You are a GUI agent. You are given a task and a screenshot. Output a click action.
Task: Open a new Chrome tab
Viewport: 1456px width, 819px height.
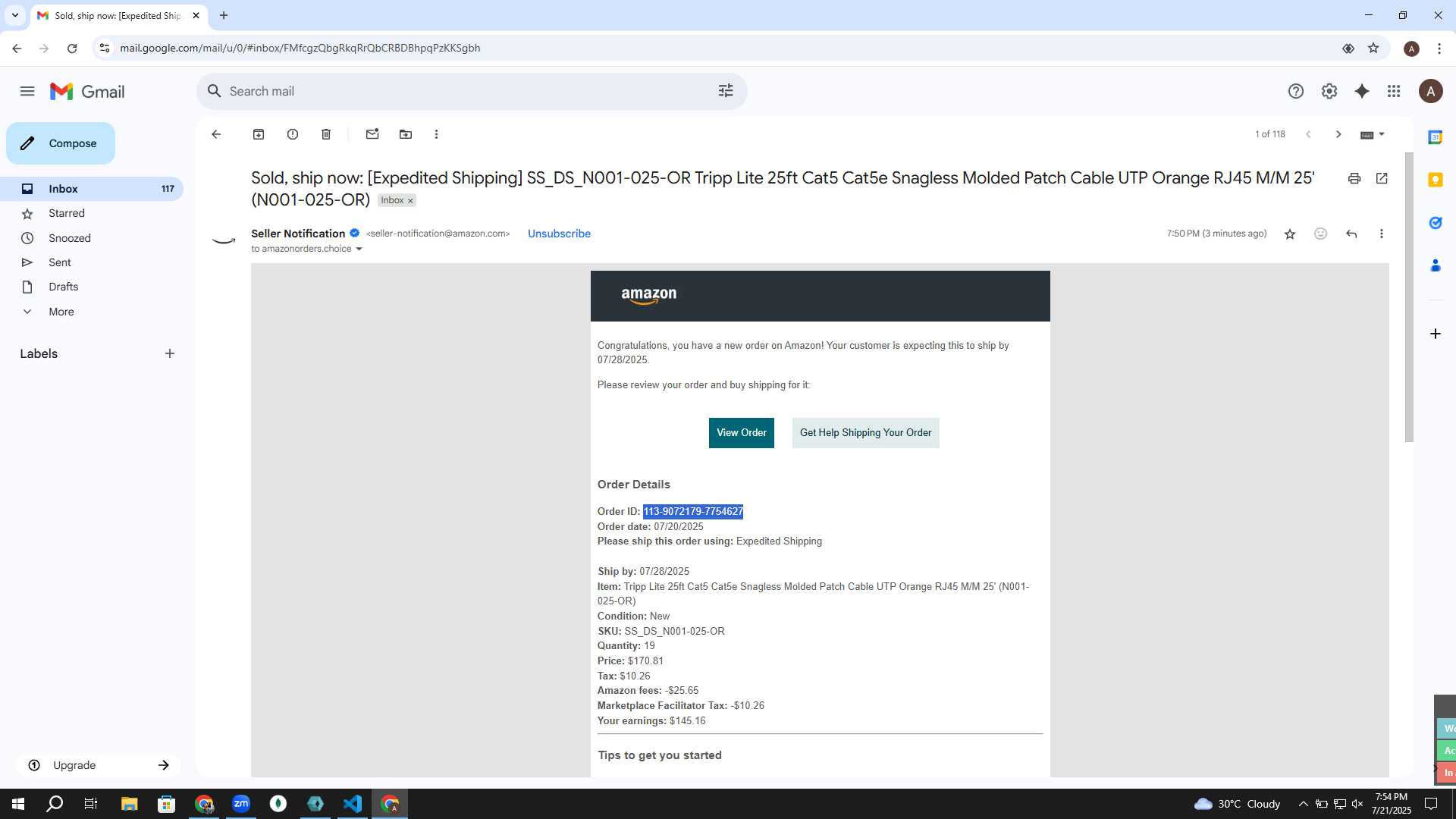(x=224, y=15)
